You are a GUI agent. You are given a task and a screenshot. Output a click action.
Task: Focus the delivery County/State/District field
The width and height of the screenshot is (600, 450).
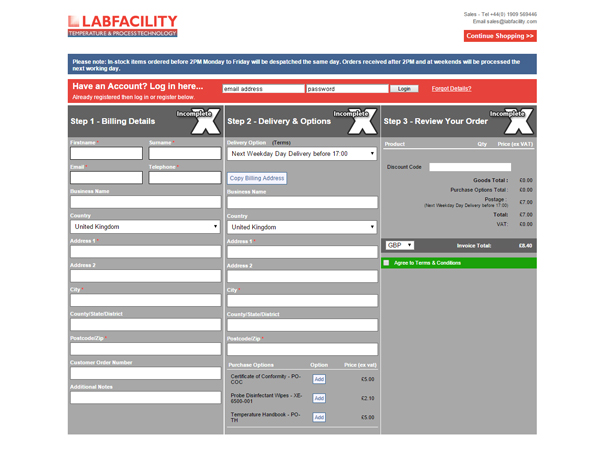pyautogui.click(x=302, y=325)
